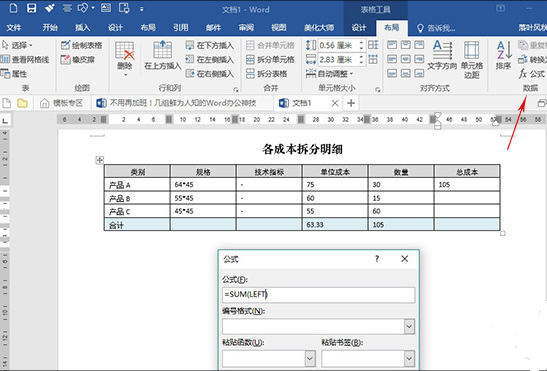Expand the 粘贴函数(U) dropdown
The image size is (547, 371).
pos(310,358)
